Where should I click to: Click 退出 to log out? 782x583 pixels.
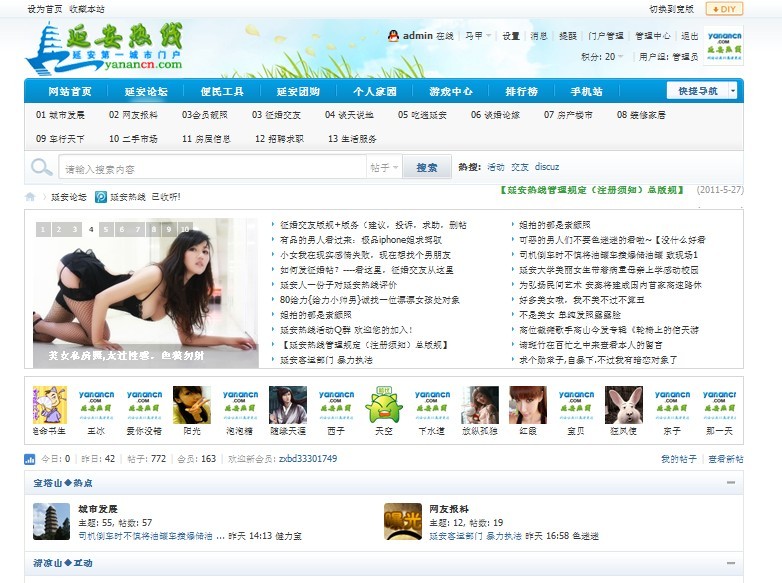[690, 36]
